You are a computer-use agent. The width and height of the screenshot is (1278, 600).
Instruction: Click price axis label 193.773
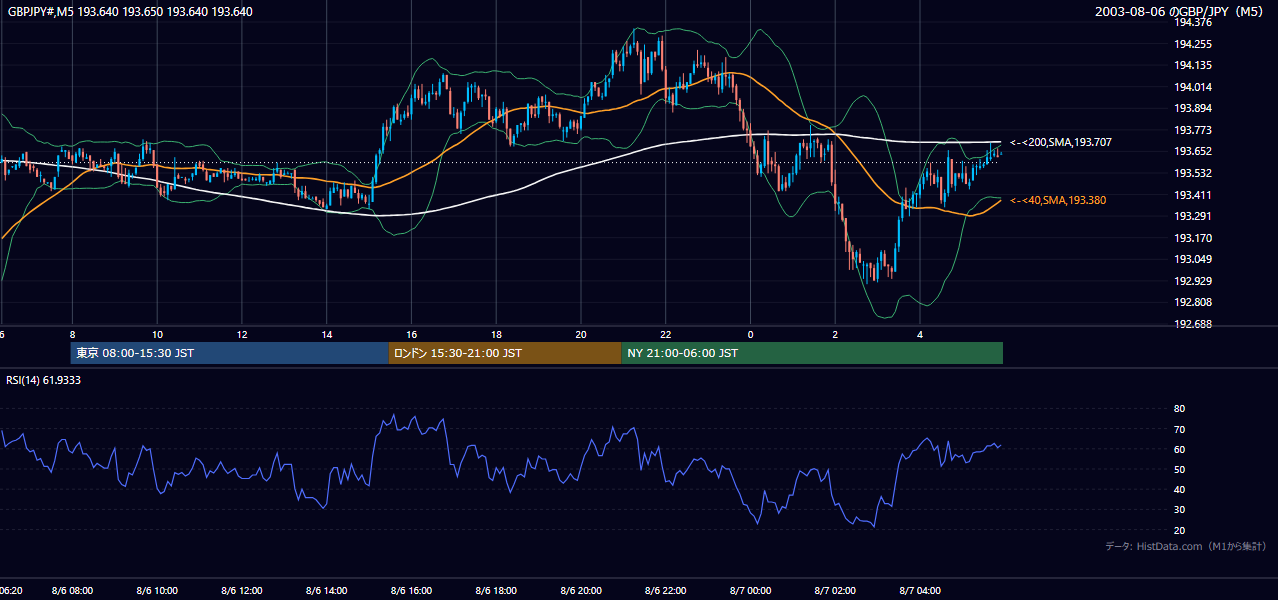pos(1193,130)
